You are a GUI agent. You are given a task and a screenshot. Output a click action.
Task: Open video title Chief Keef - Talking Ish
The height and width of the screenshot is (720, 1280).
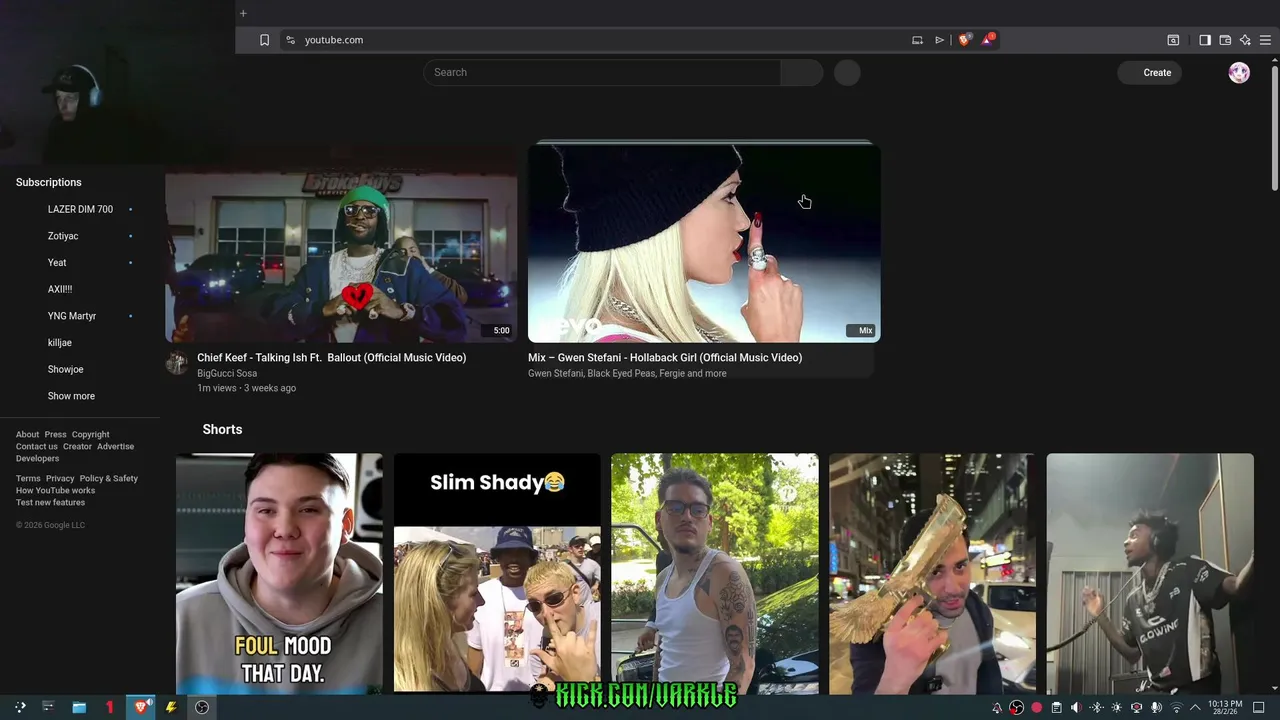[x=331, y=357]
